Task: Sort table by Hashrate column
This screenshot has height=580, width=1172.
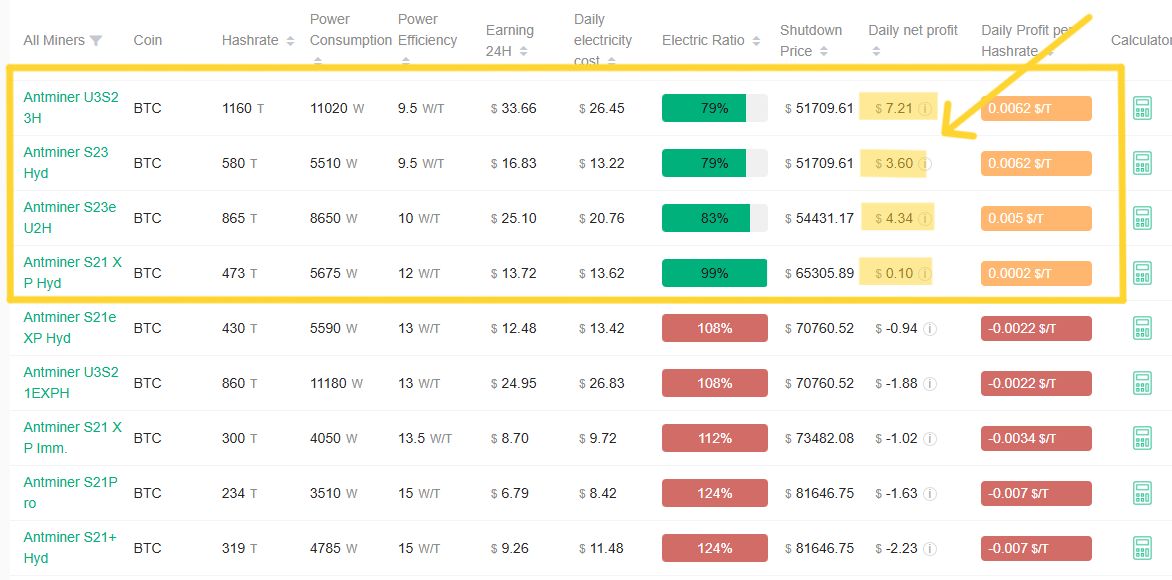Action: point(290,41)
